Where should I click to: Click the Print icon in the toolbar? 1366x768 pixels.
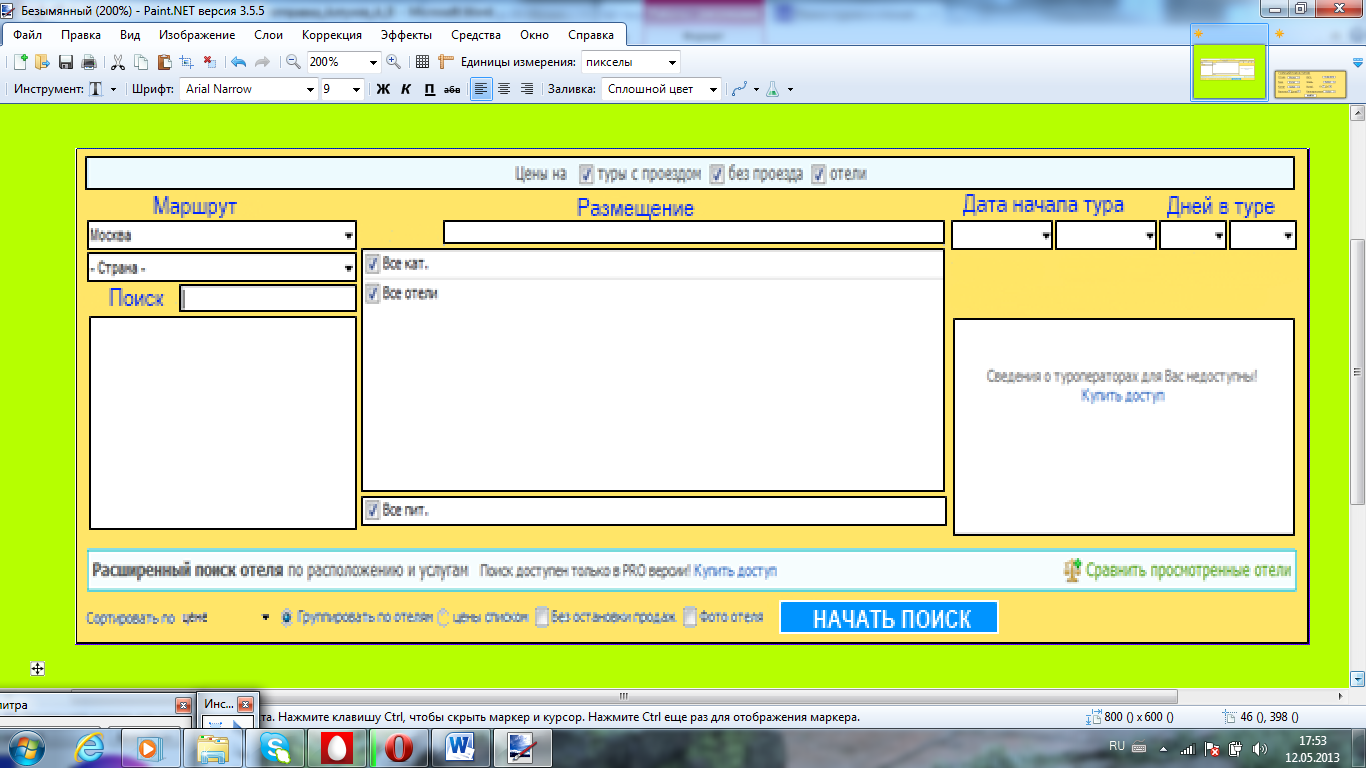coord(88,62)
